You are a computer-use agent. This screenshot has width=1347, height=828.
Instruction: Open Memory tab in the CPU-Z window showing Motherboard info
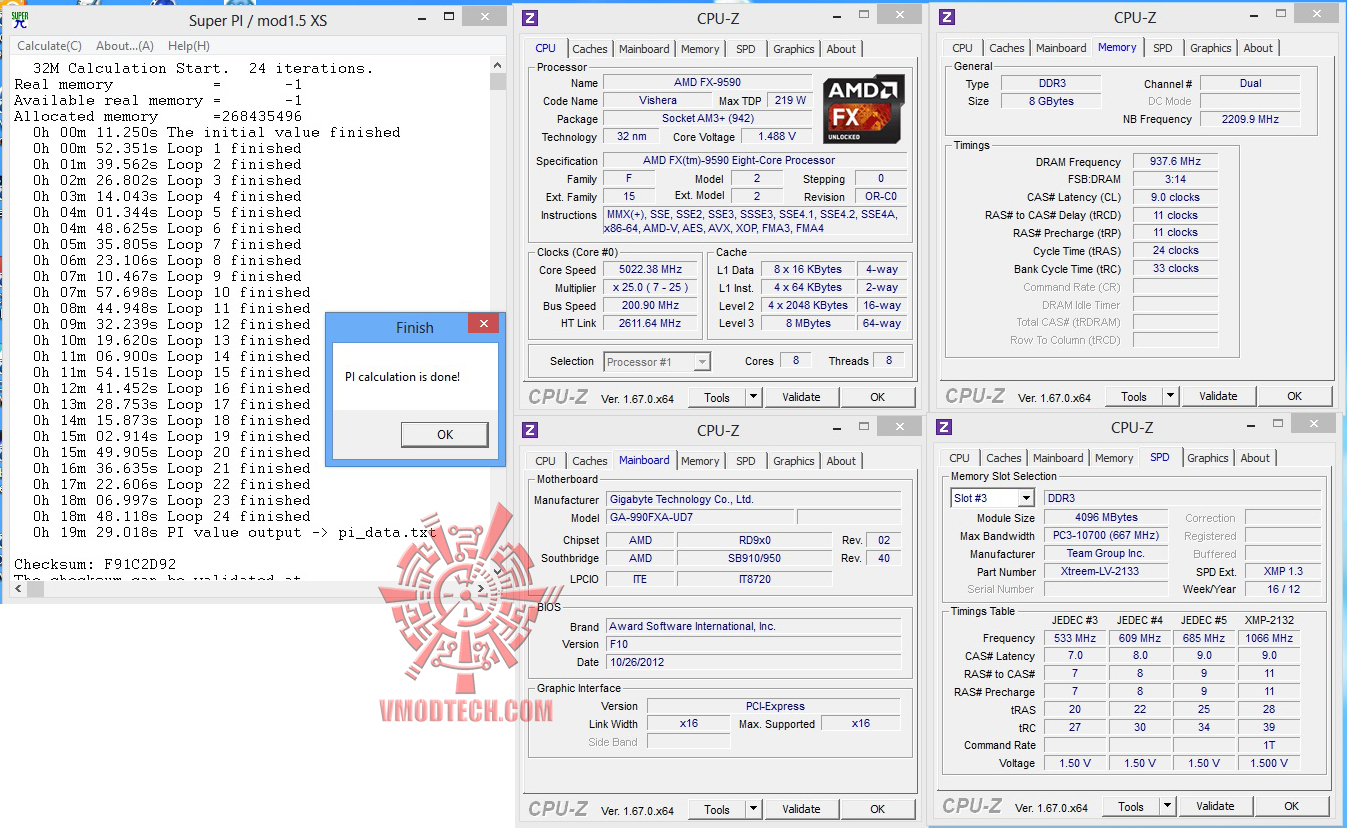click(700, 461)
